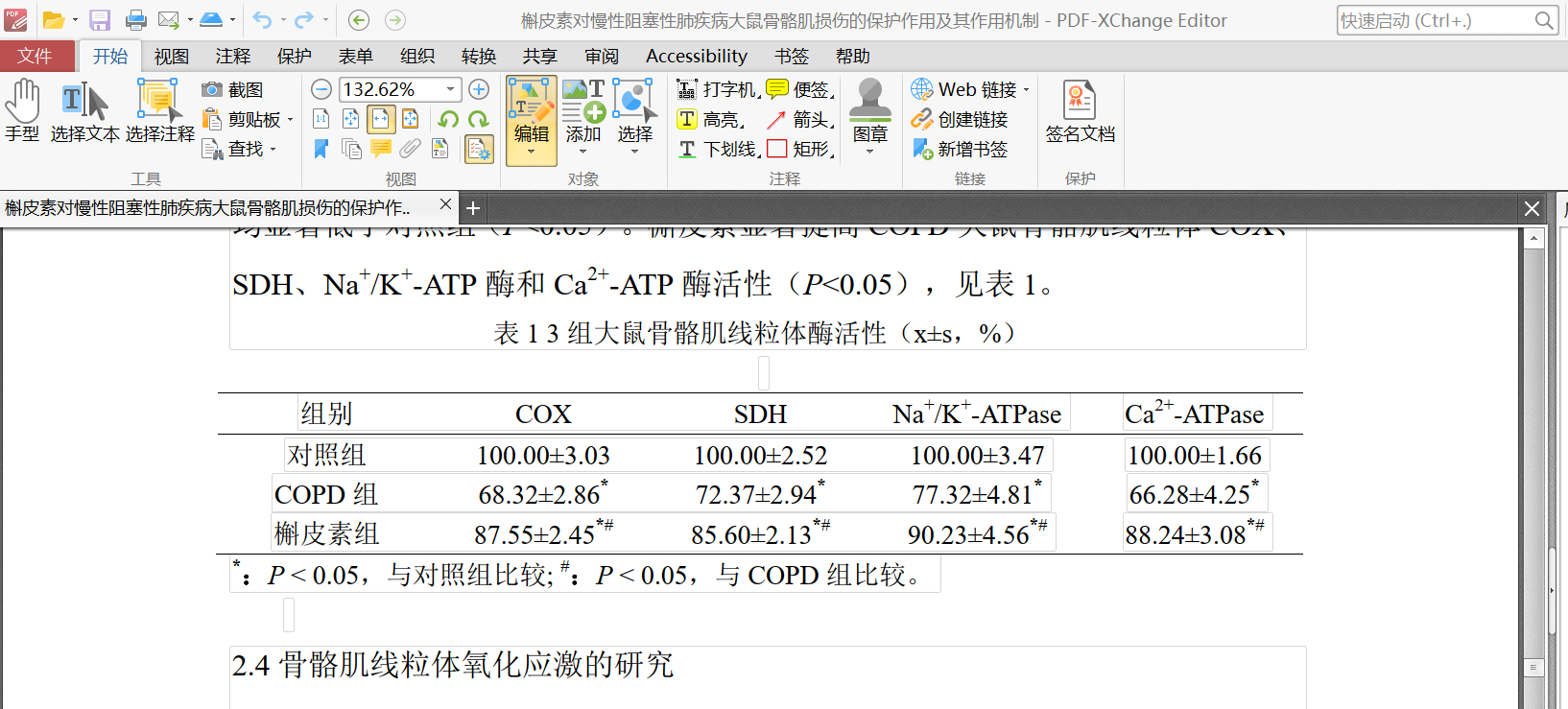This screenshot has height=709, width=1568.
Task: Set view to actual size 1:1
Action: pyautogui.click(x=321, y=119)
